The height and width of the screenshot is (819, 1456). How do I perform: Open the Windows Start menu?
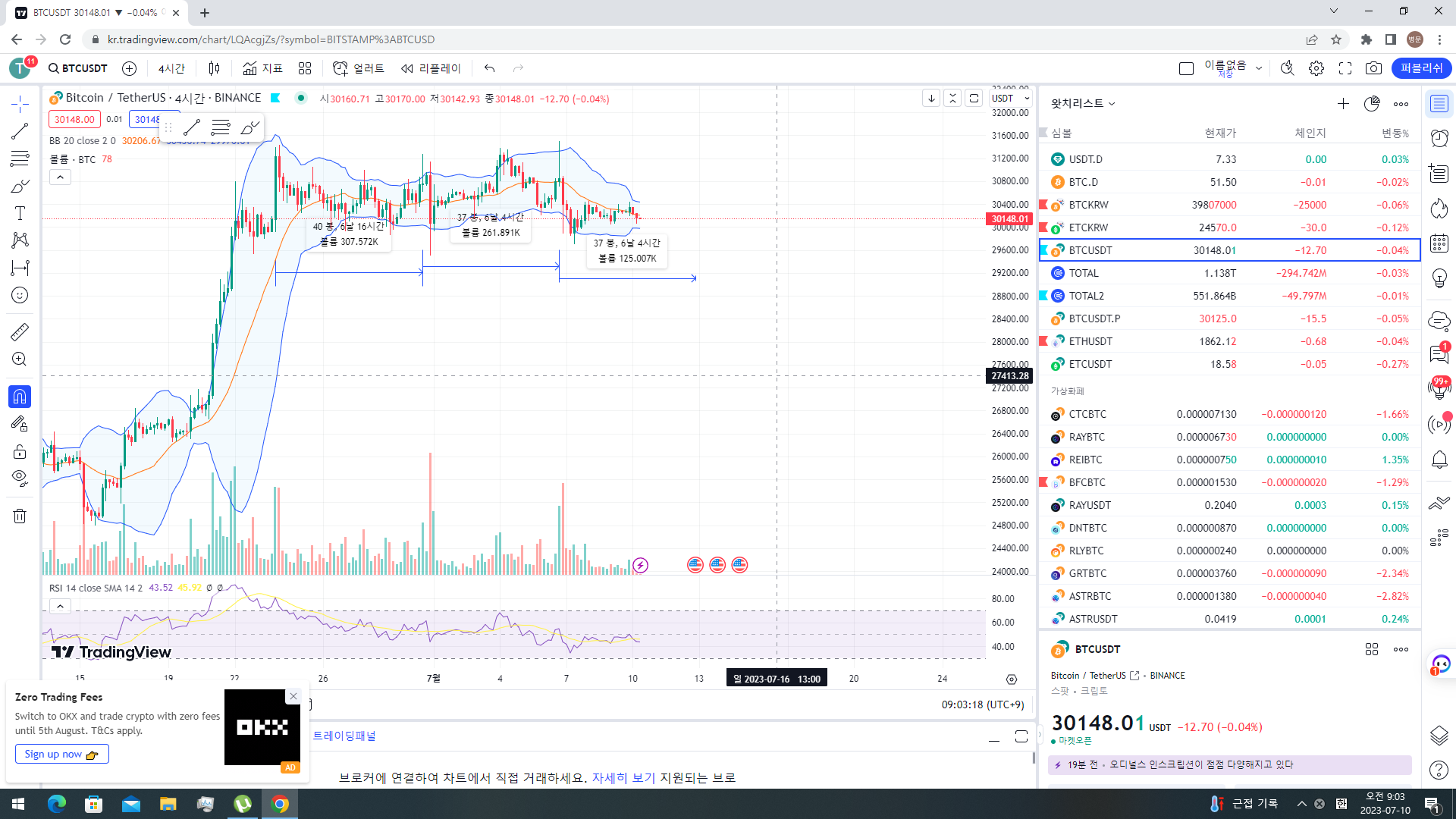pos(18,804)
